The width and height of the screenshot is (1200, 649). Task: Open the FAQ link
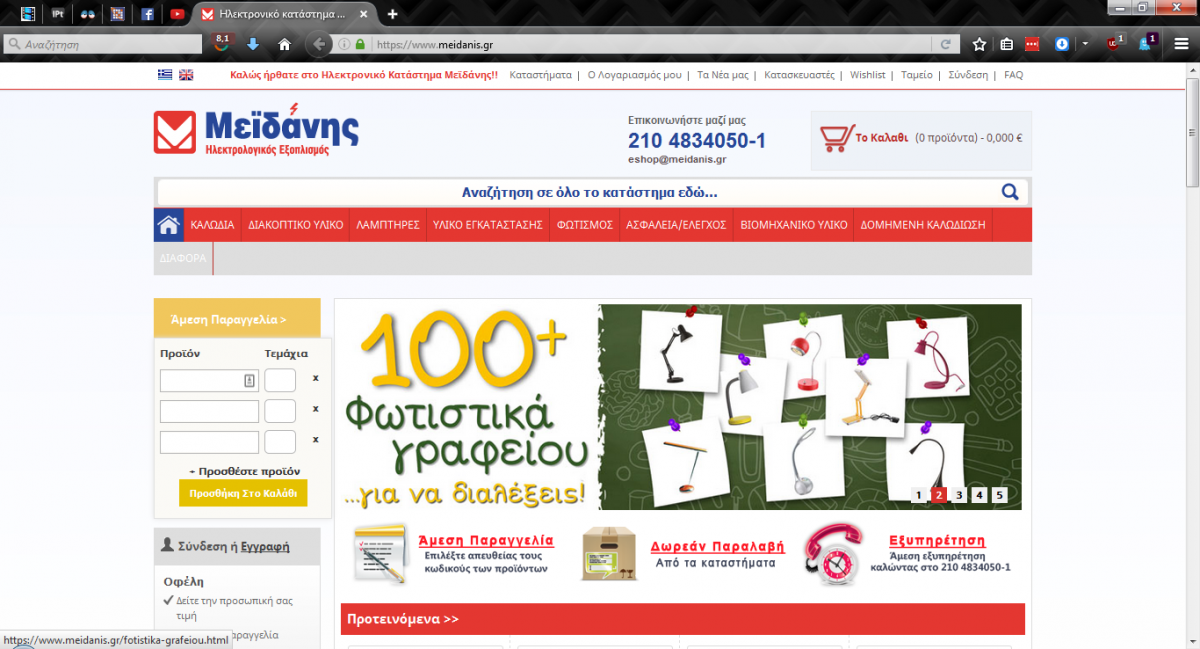coord(1013,75)
